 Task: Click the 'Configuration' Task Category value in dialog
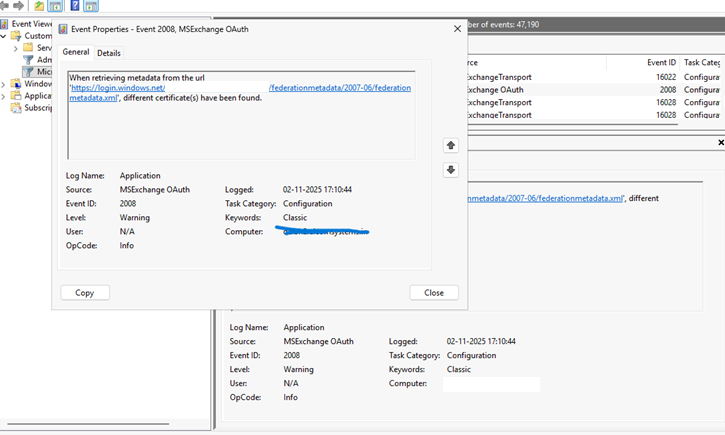[x=307, y=203]
